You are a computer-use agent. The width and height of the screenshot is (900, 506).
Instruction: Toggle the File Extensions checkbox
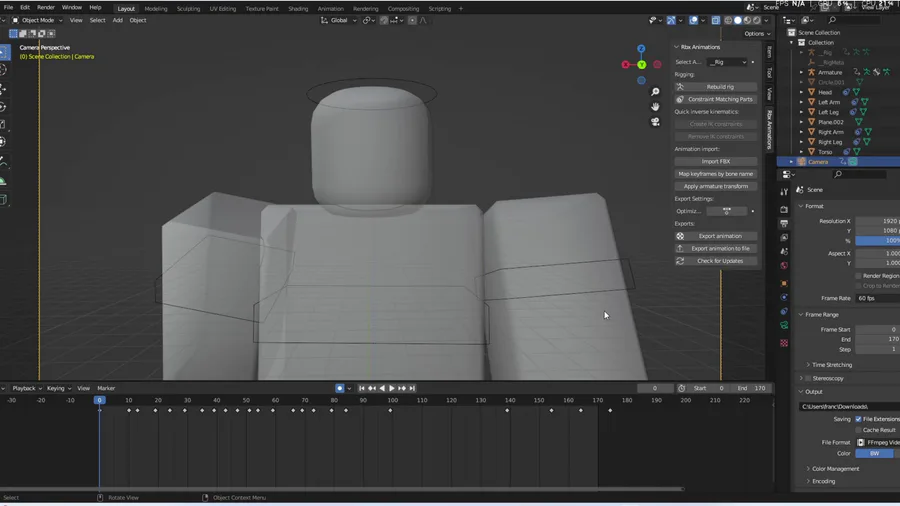859,419
